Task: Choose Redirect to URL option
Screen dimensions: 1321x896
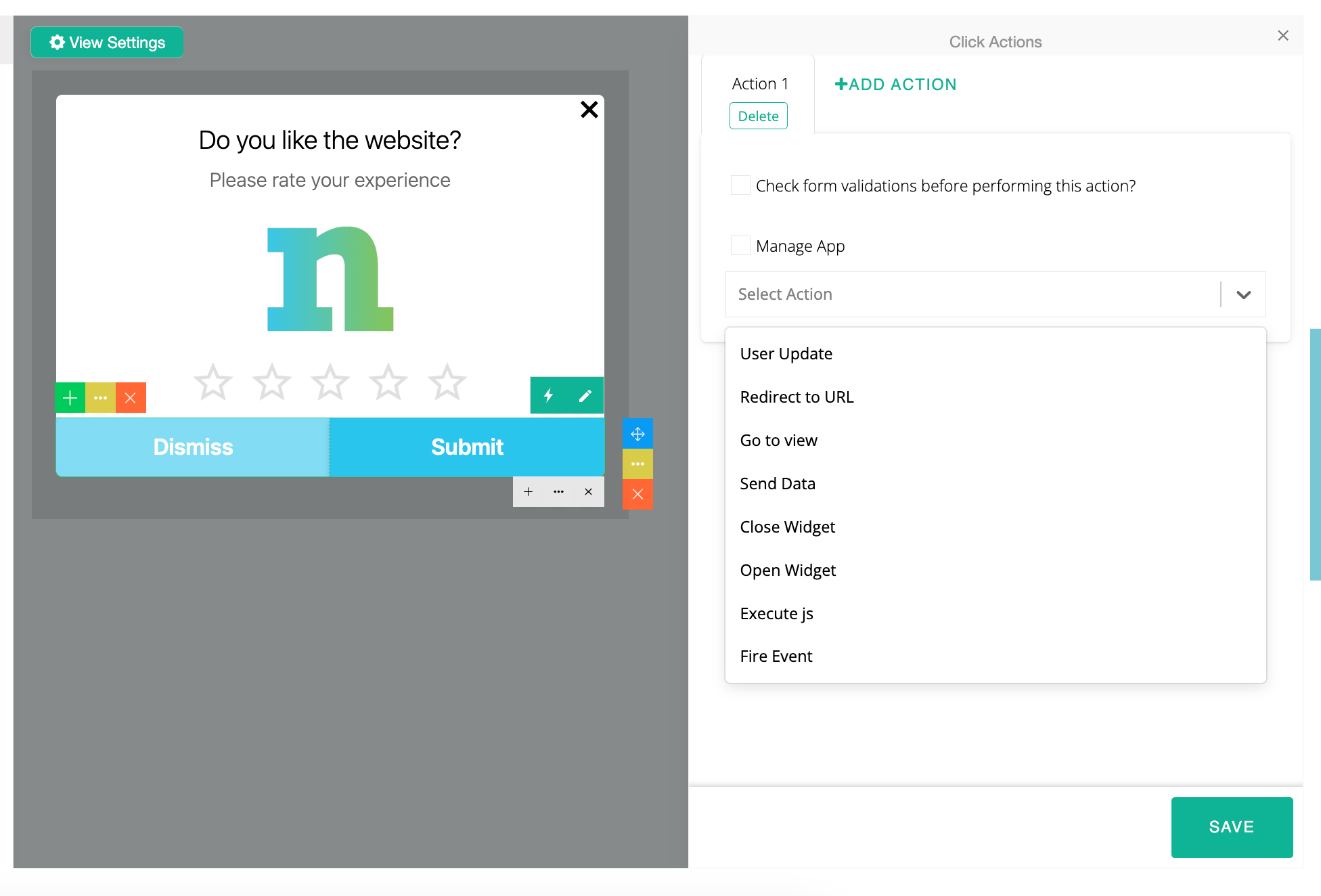Action: (797, 397)
